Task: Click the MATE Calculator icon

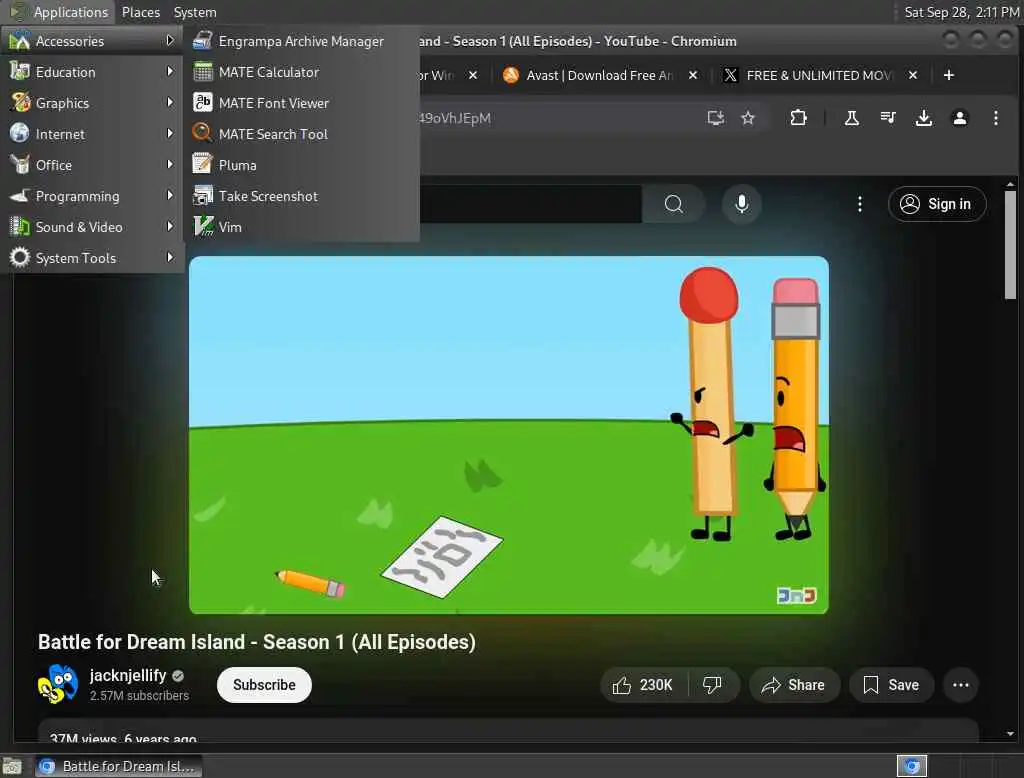Action: (202, 72)
